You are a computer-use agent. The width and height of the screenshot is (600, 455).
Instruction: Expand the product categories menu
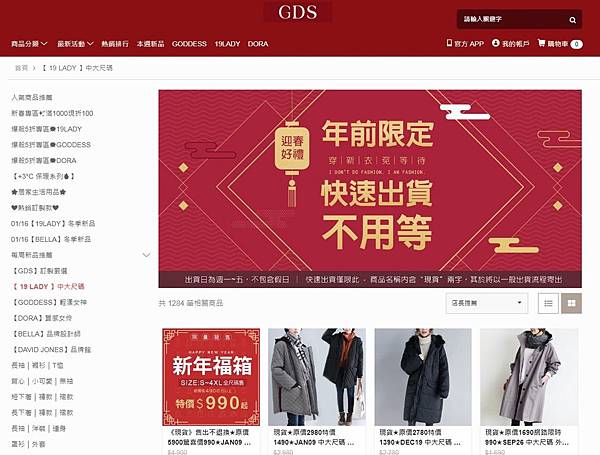29,44
